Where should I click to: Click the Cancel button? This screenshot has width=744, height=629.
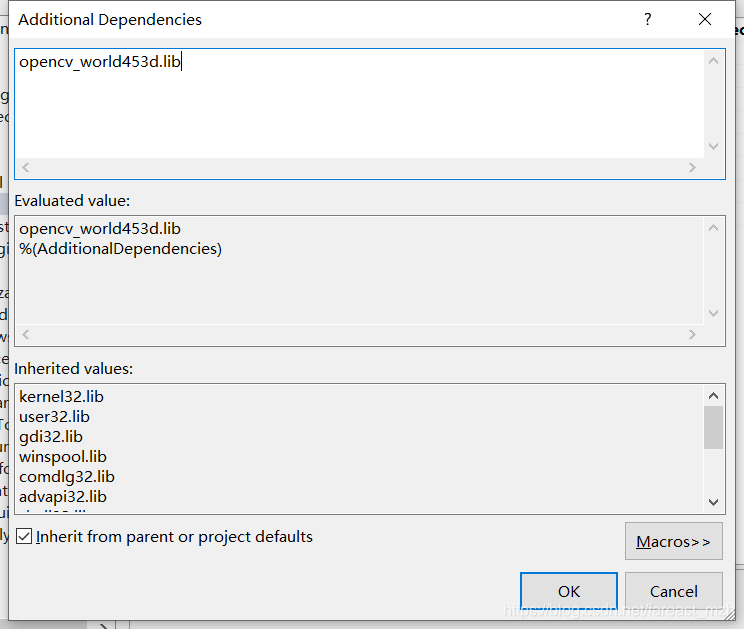pyautogui.click(x=673, y=591)
